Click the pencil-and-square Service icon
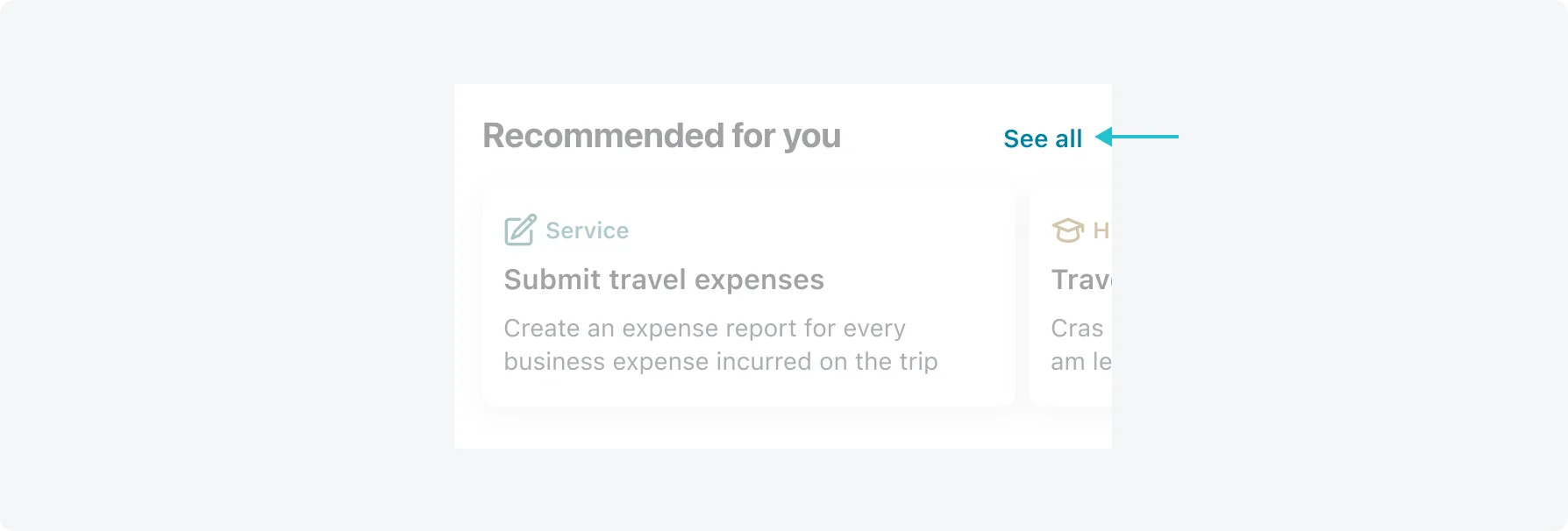The height and width of the screenshot is (531, 1568). (520, 230)
